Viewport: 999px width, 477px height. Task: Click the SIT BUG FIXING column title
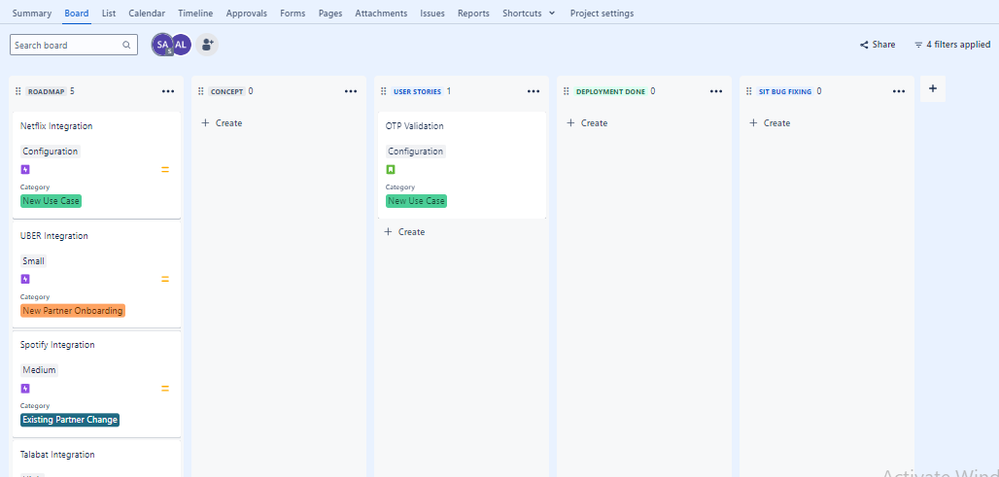(785, 92)
